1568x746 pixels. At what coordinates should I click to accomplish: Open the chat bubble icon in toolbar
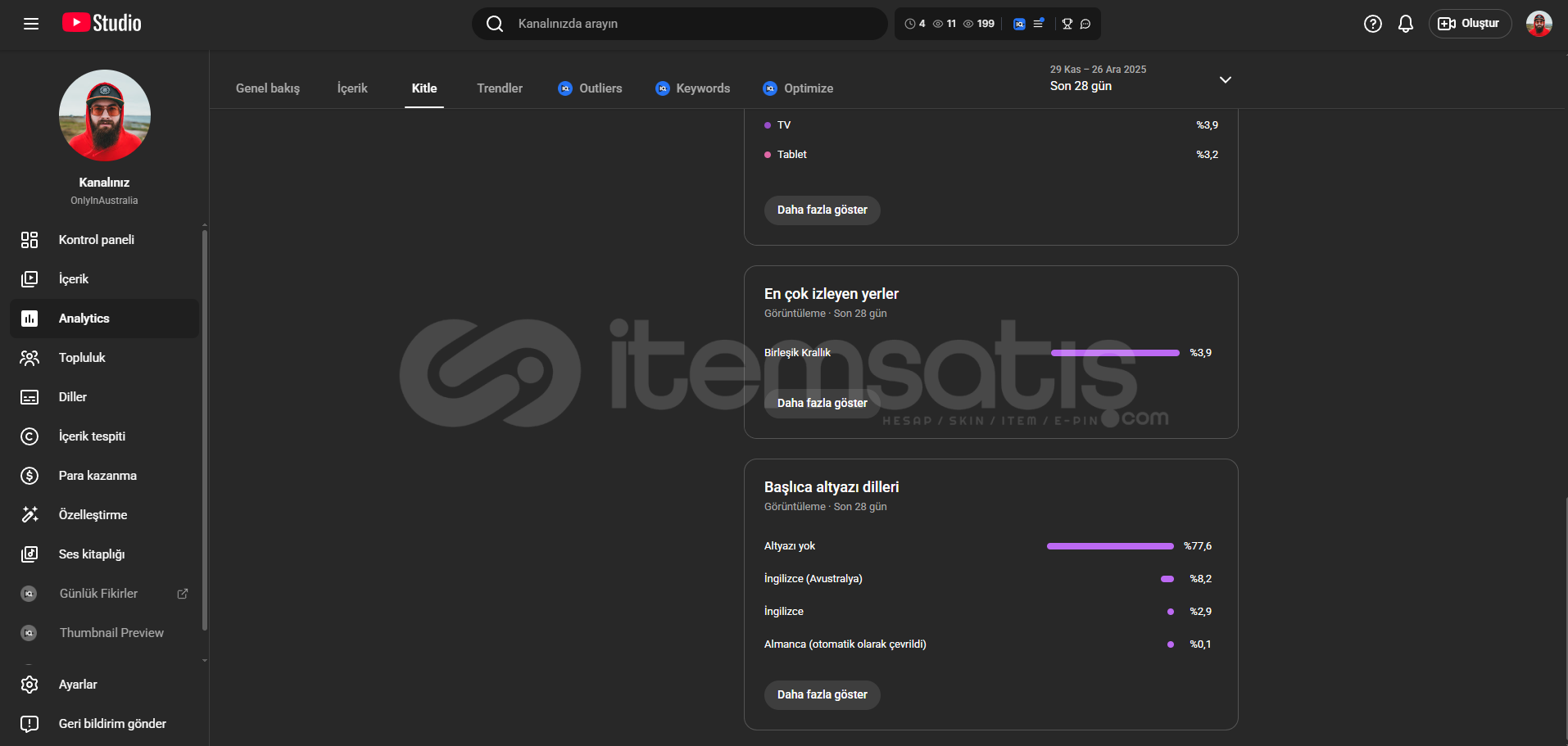pyautogui.click(x=1085, y=24)
